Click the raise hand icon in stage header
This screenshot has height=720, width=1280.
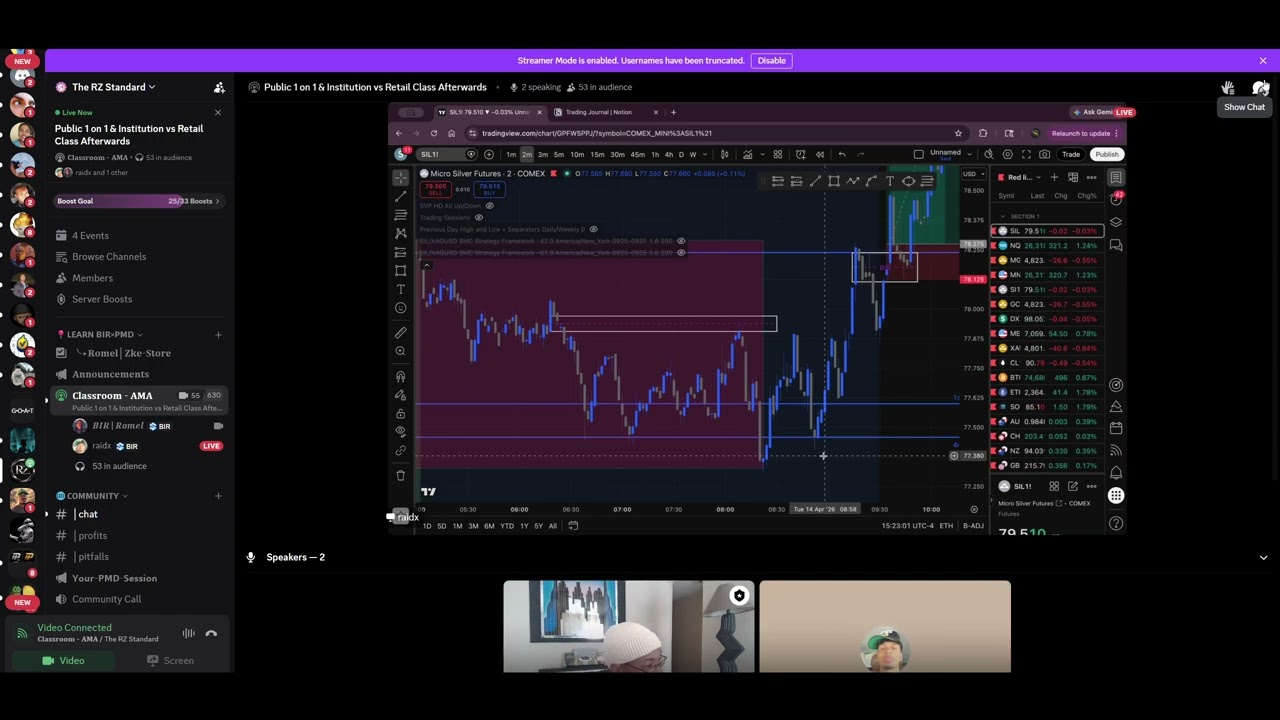pyautogui.click(x=1228, y=88)
